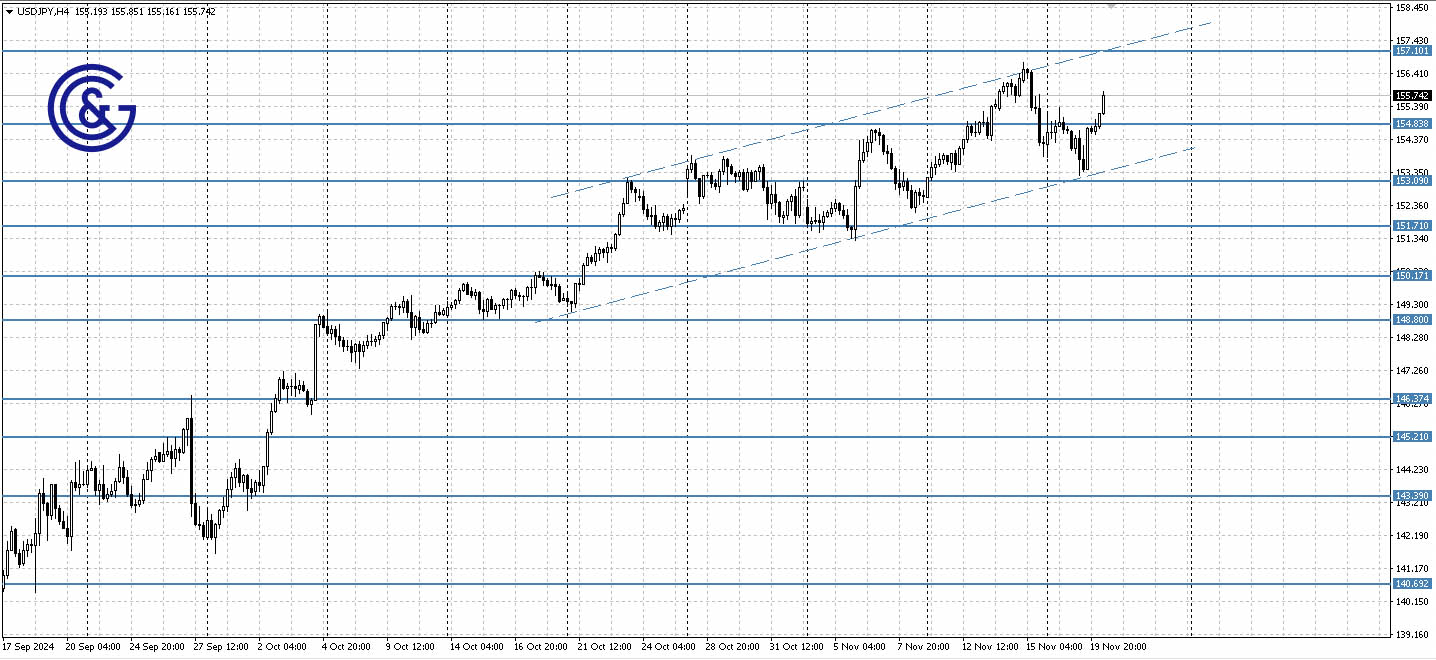
Task: Click the 153.090 support line label
Action: 1411,179
